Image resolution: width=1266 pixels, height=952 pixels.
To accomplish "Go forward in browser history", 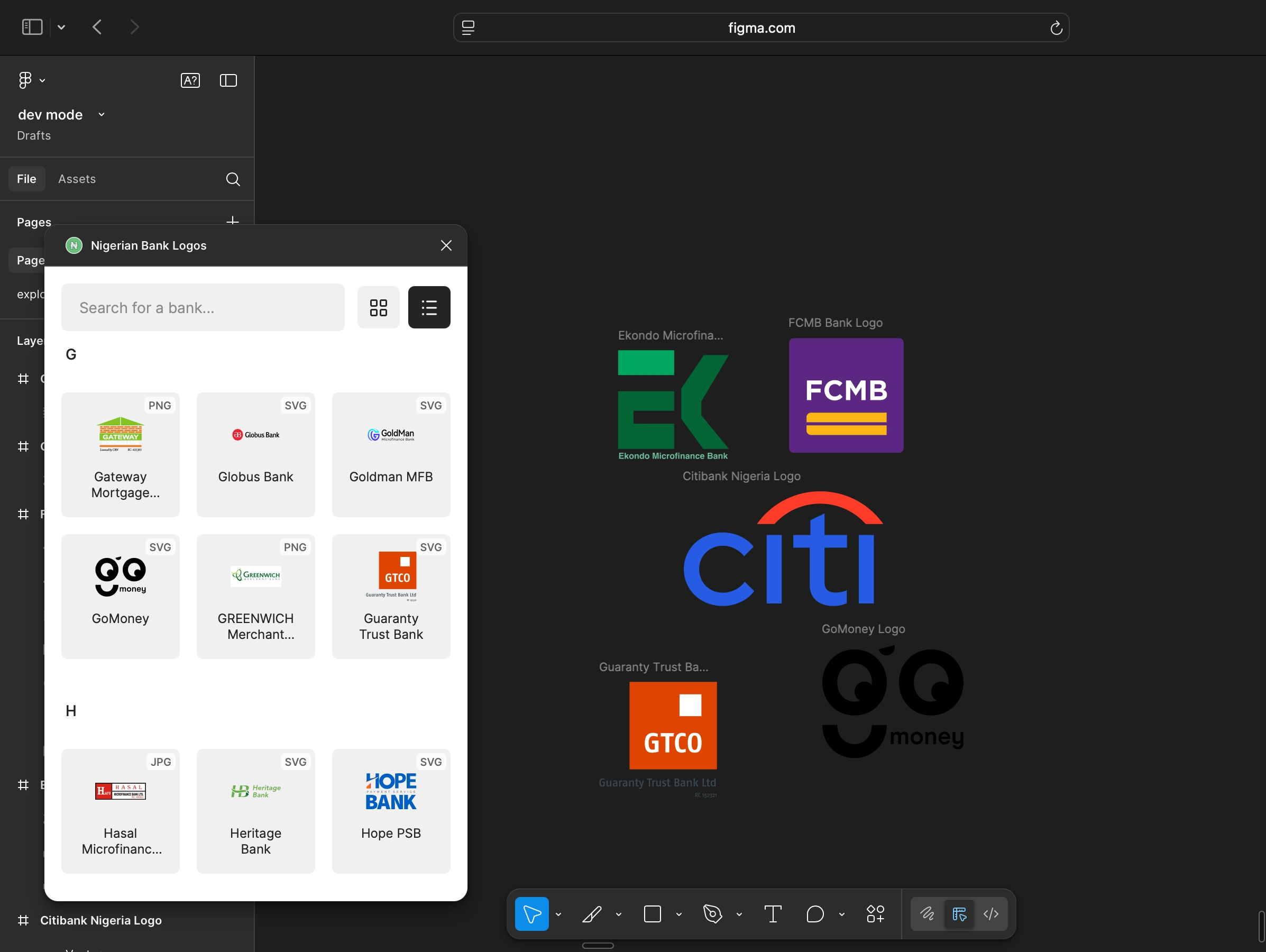I will [x=134, y=27].
